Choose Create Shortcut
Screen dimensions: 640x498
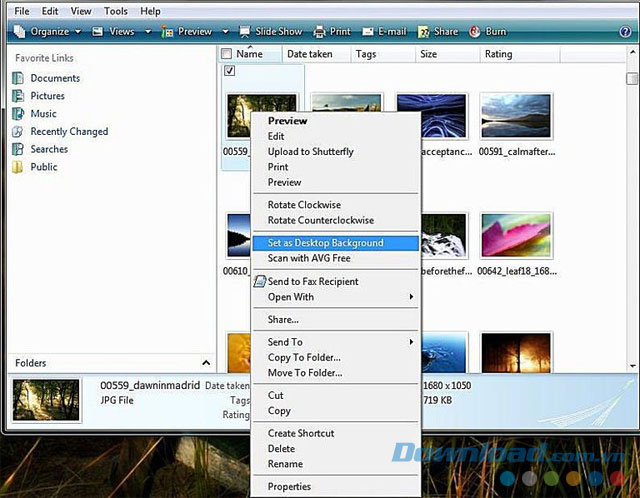[x=336, y=434]
